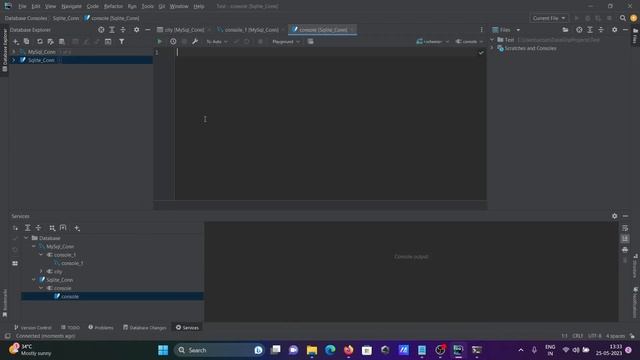Collapse all in Services toolbar
Viewport: 640px width, 360px height.
(x=38, y=228)
